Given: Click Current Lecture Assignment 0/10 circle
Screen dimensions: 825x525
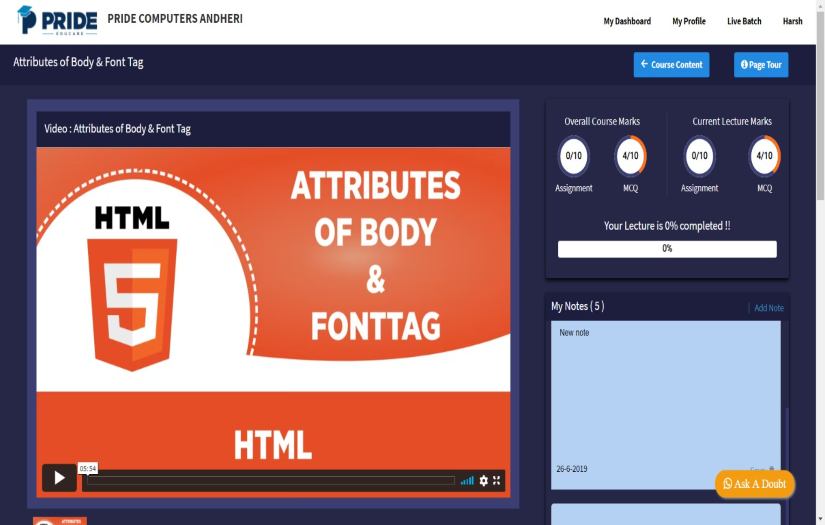Looking at the screenshot, I should pos(699,156).
